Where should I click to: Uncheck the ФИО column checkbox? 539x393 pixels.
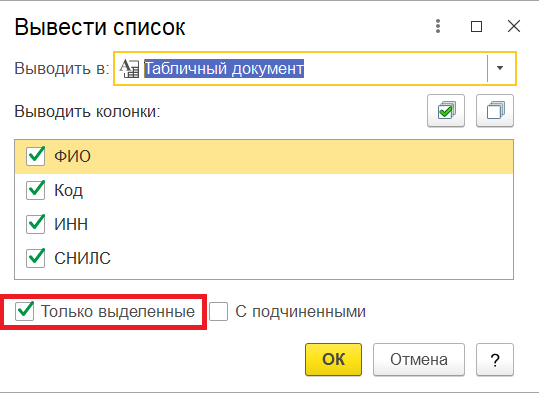tap(35, 156)
